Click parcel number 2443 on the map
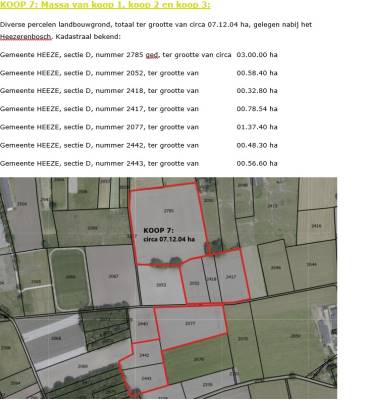This screenshot has width=369, height=400. click(147, 378)
